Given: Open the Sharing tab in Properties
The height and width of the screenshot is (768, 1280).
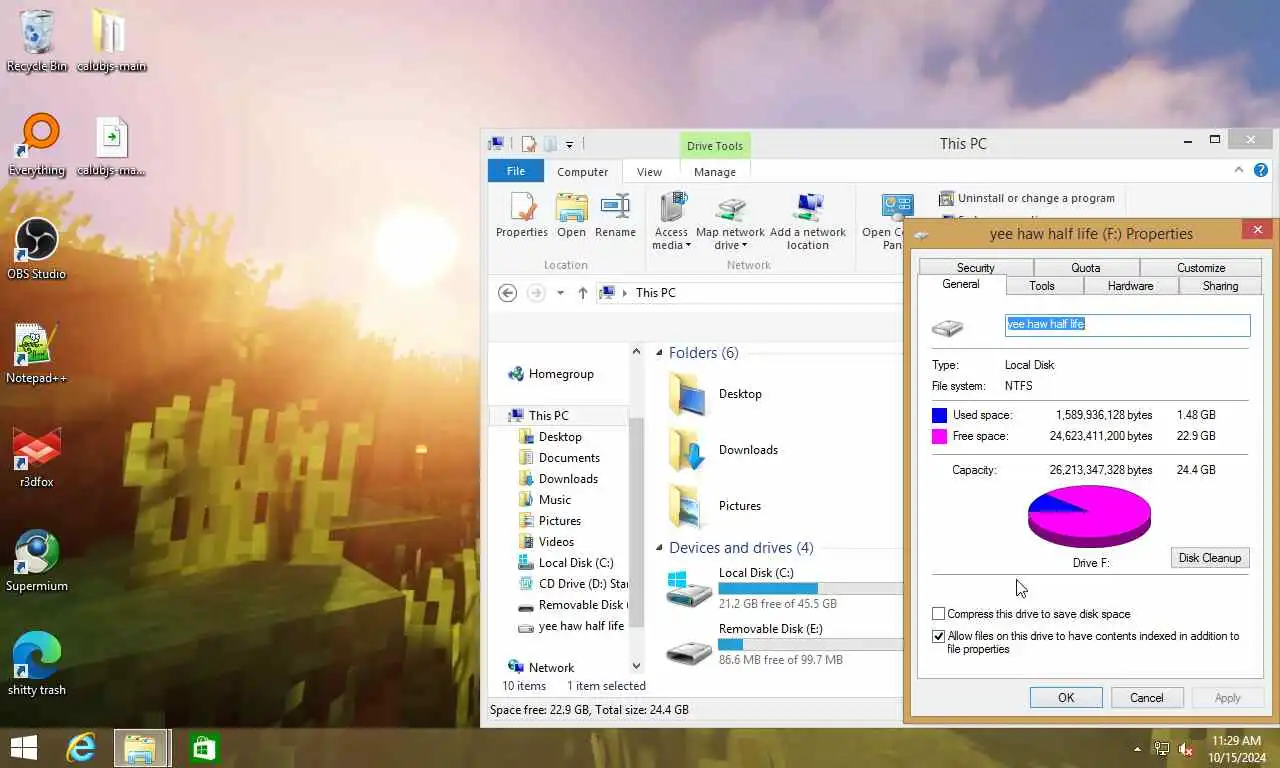Looking at the screenshot, I should coord(1220,286).
